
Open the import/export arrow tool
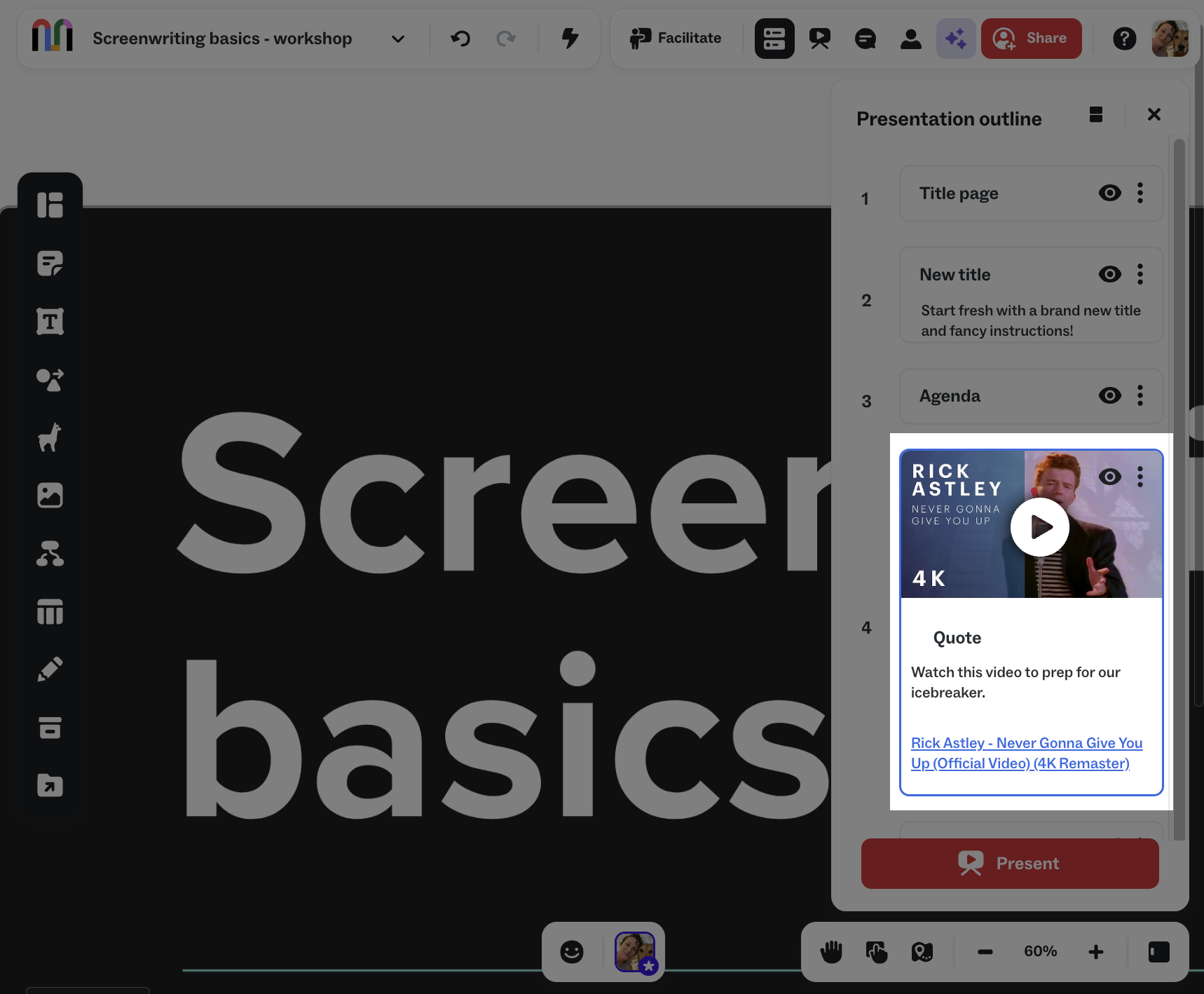click(x=50, y=786)
